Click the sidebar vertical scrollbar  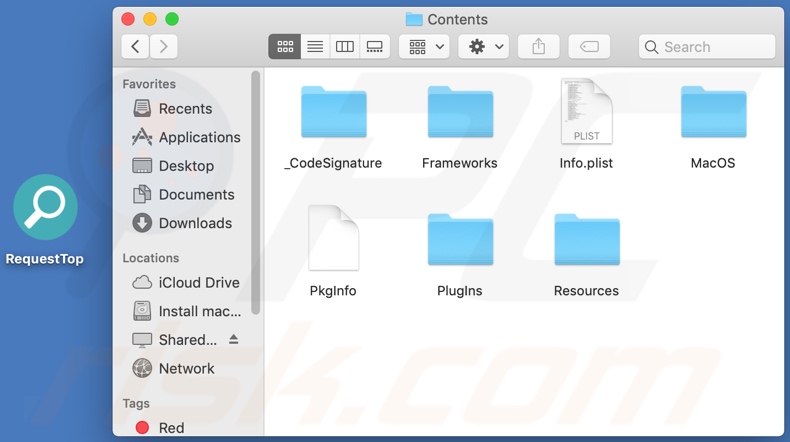pyautogui.click(x=255, y=193)
